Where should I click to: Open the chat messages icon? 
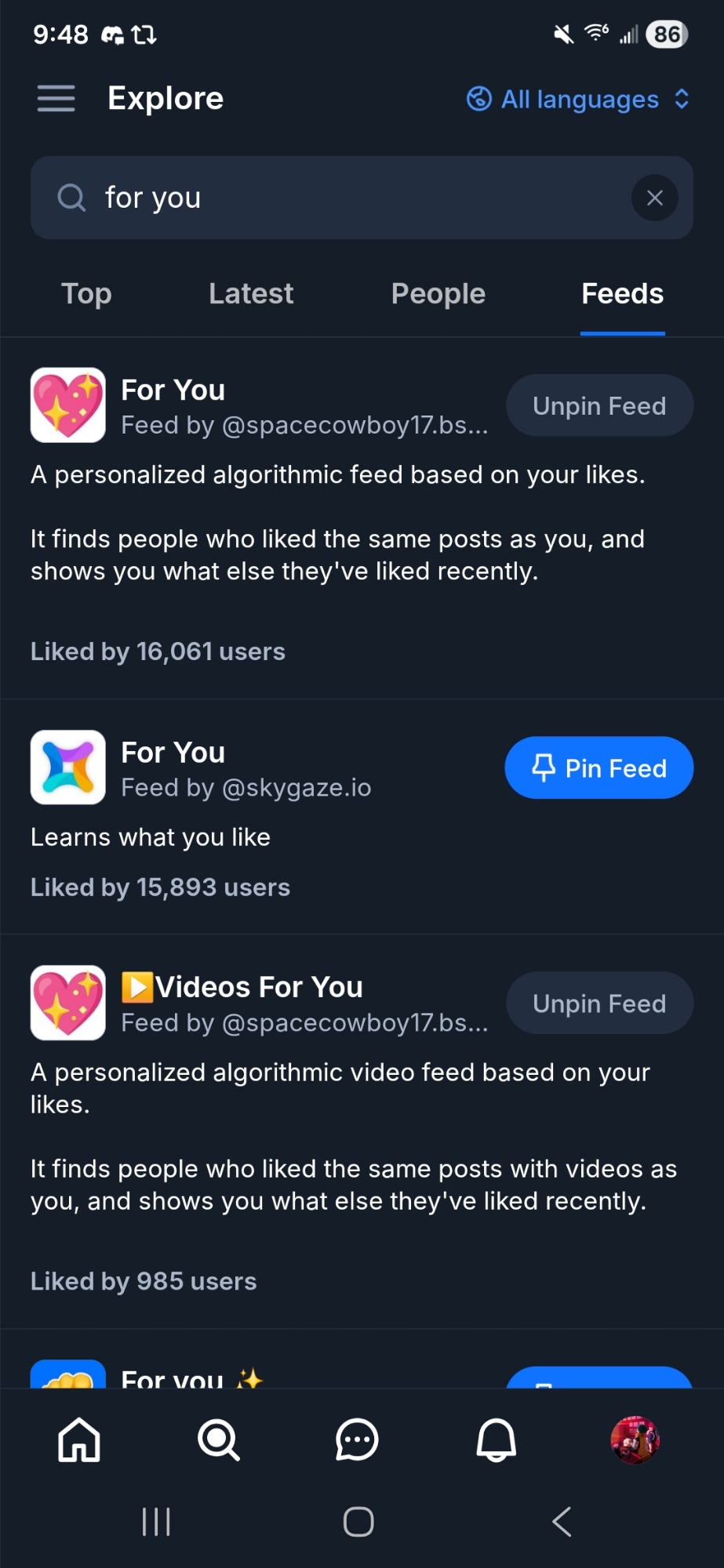click(x=357, y=1439)
